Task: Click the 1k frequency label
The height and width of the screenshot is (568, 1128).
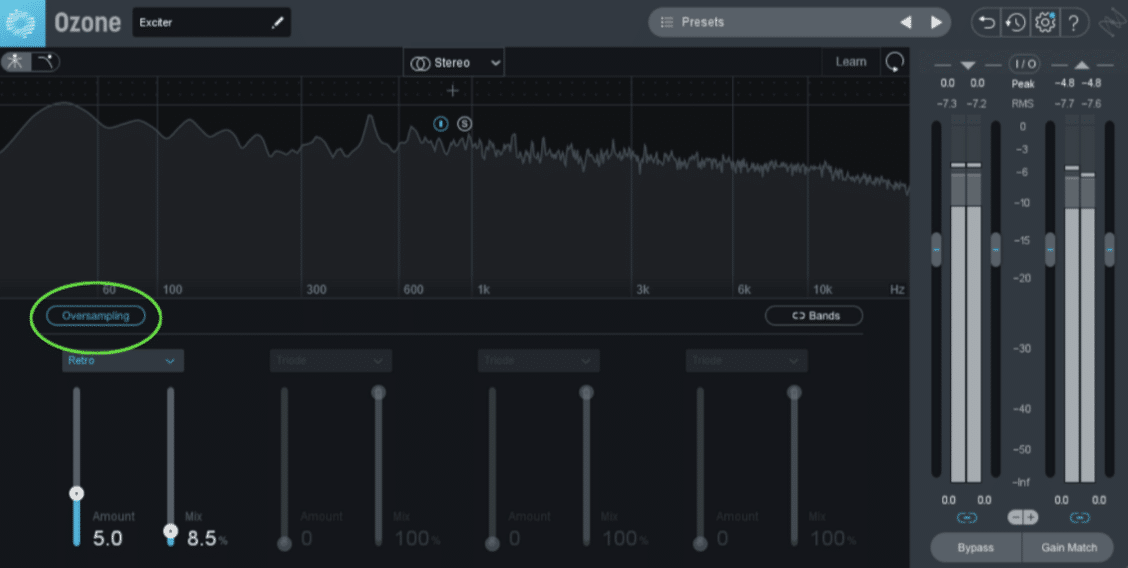Action: [484, 290]
